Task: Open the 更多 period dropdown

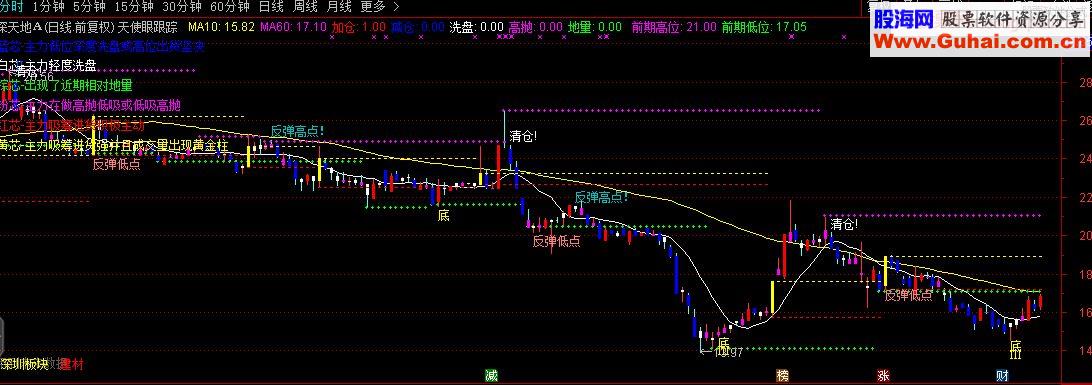Action: pos(373,7)
